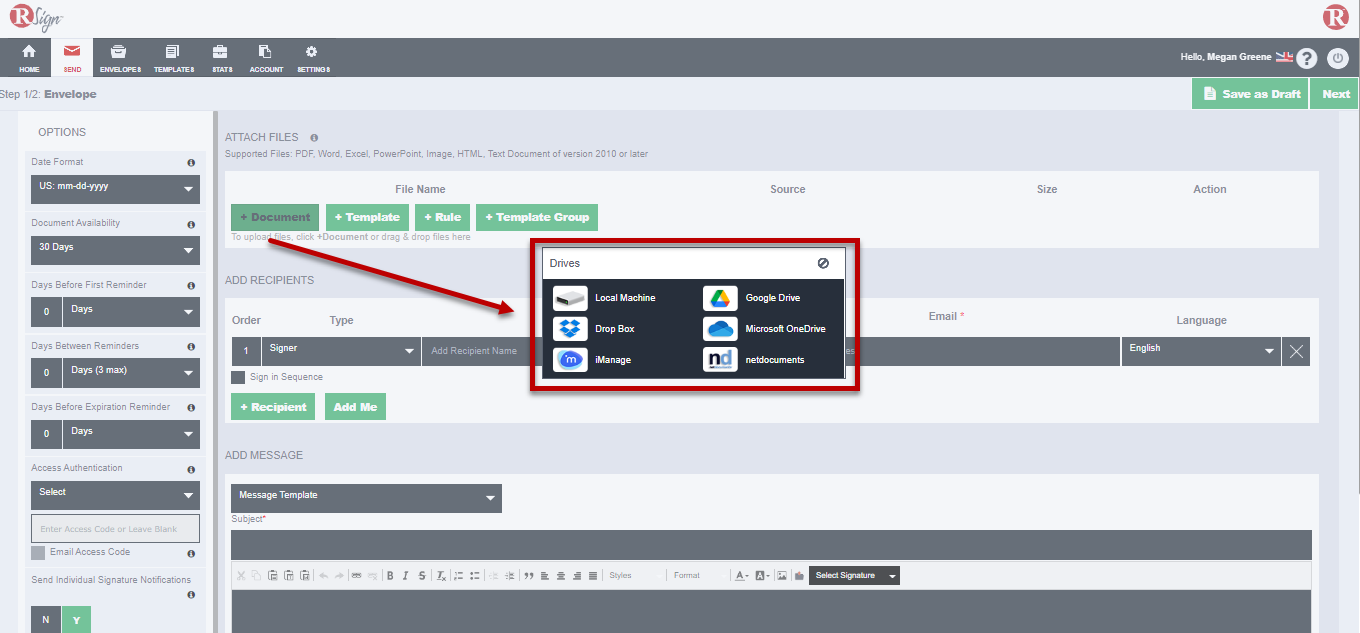The image size is (1360, 633).
Task: Open the Date Format dropdown
Action: coord(115,189)
